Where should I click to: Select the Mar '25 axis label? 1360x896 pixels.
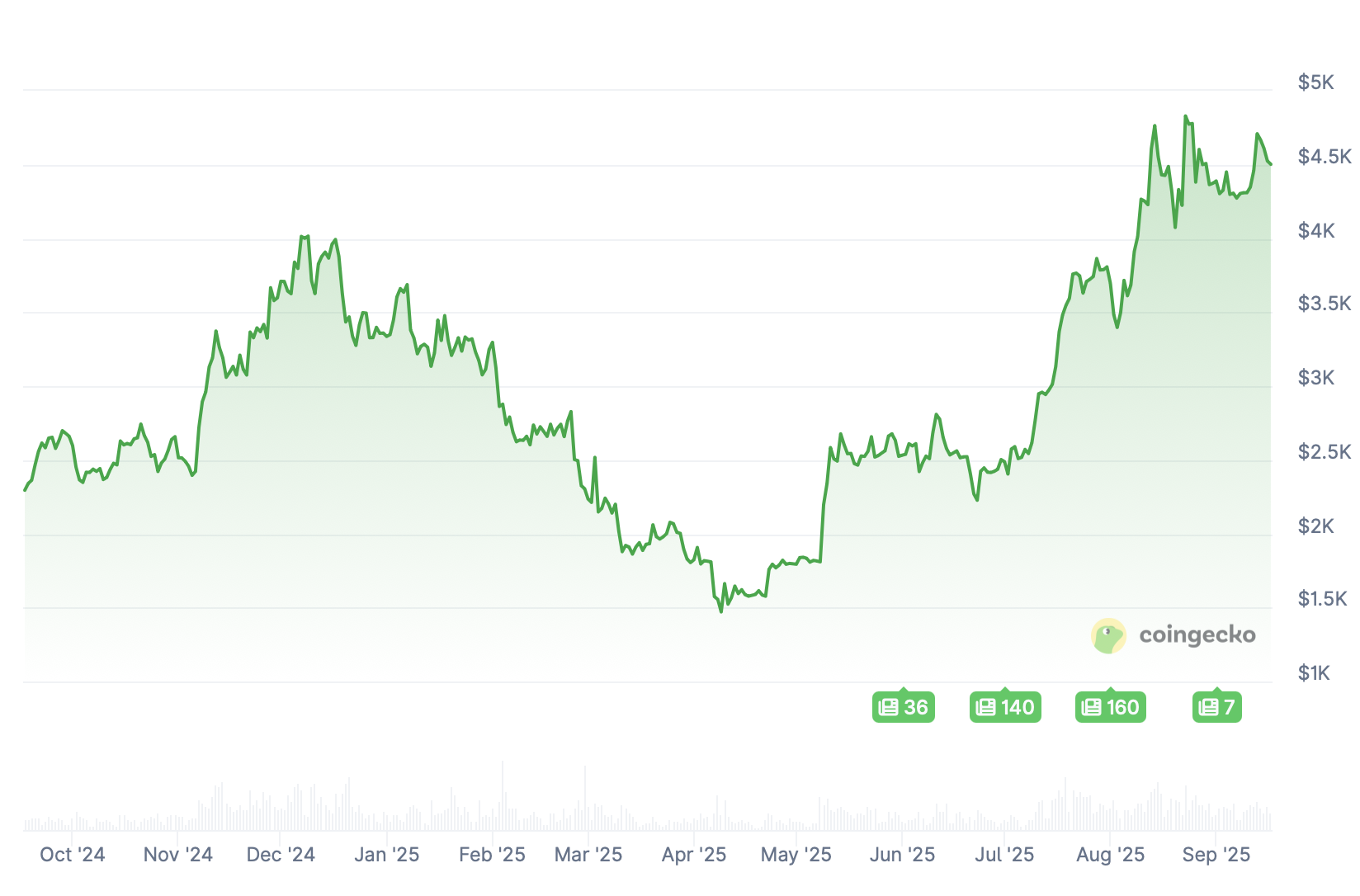coord(588,855)
